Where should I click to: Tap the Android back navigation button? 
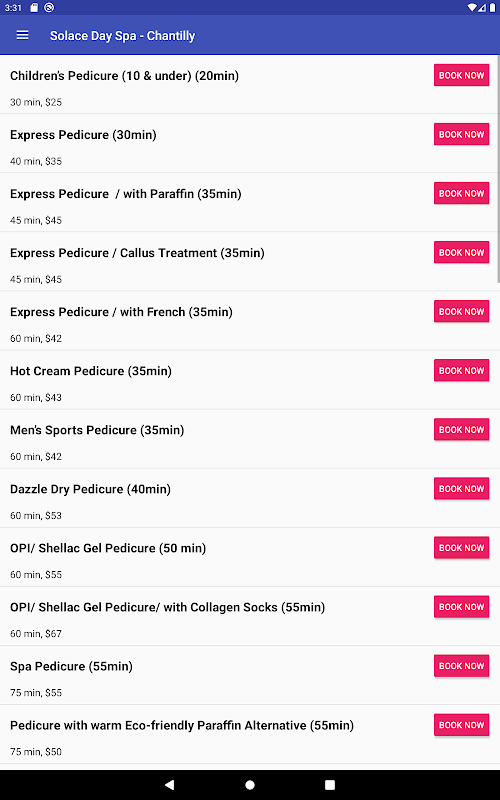169,785
